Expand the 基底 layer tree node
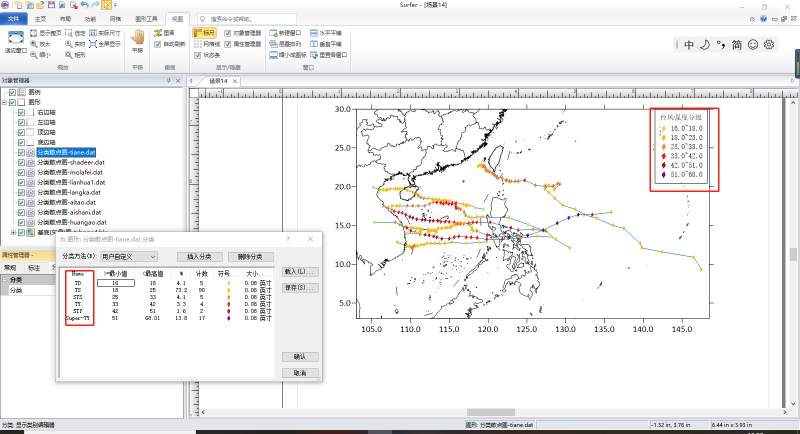 pyautogui.click(x=12, y=232)
